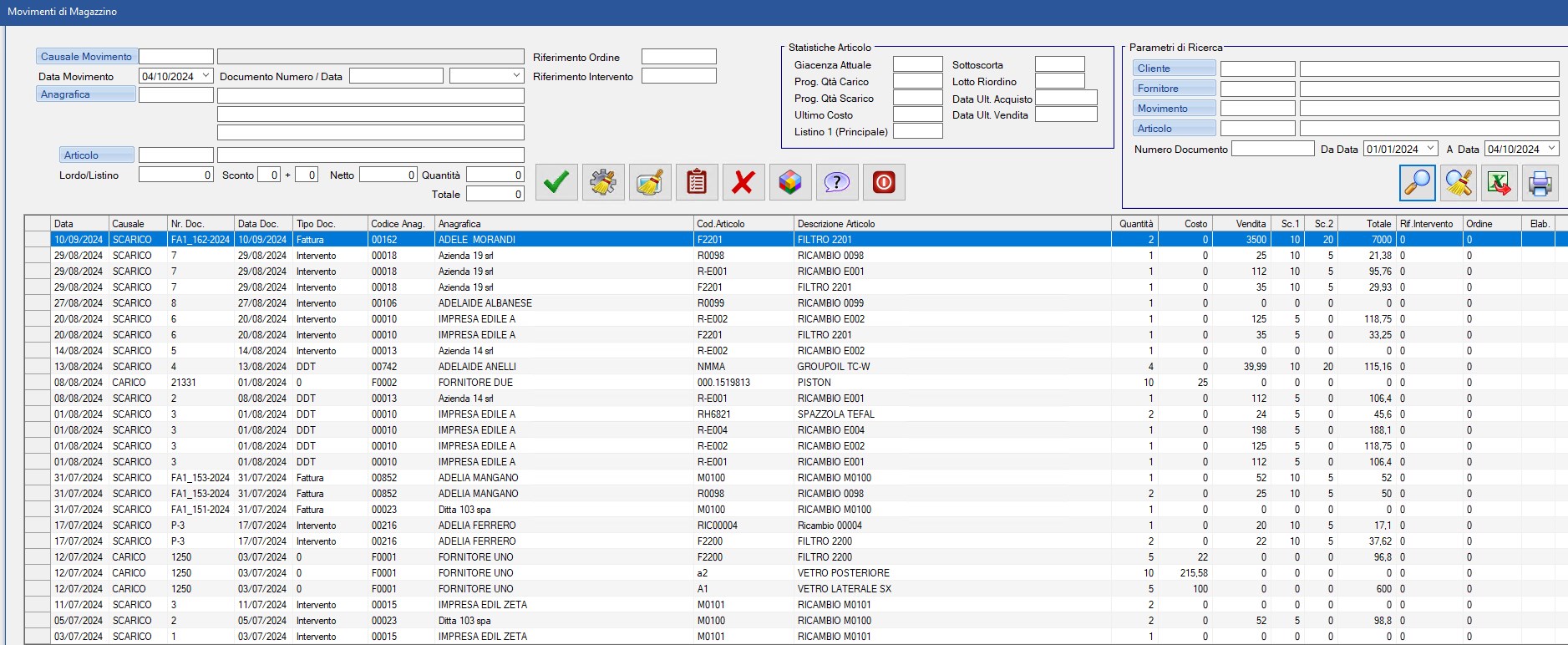Run search with the magnifying glass icon
The width and height of the screenshot is (1568, 645).
[1417, 183]
